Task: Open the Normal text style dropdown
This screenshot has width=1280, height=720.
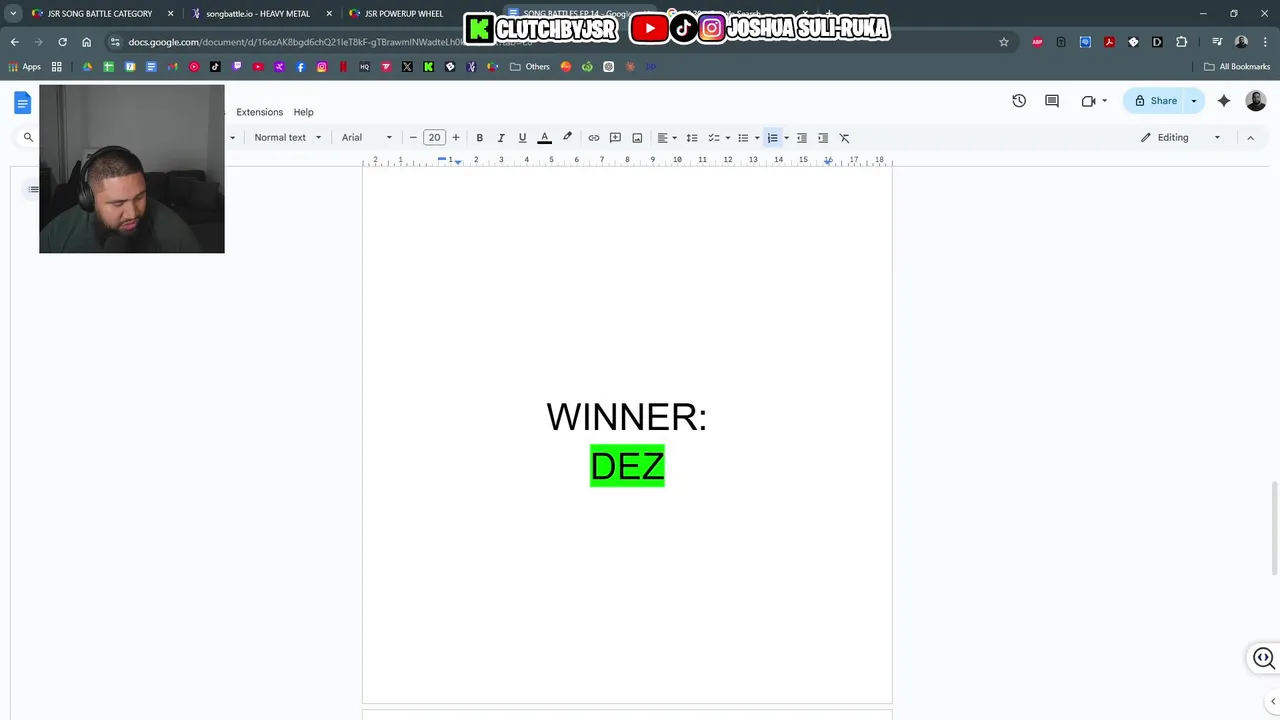Action: (288, 138)
